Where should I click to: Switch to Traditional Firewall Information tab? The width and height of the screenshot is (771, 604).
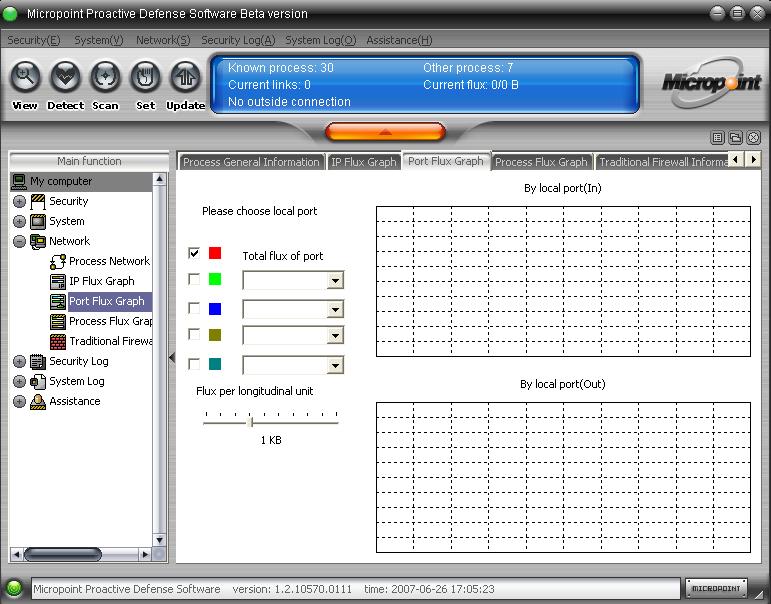pos(662,162)
